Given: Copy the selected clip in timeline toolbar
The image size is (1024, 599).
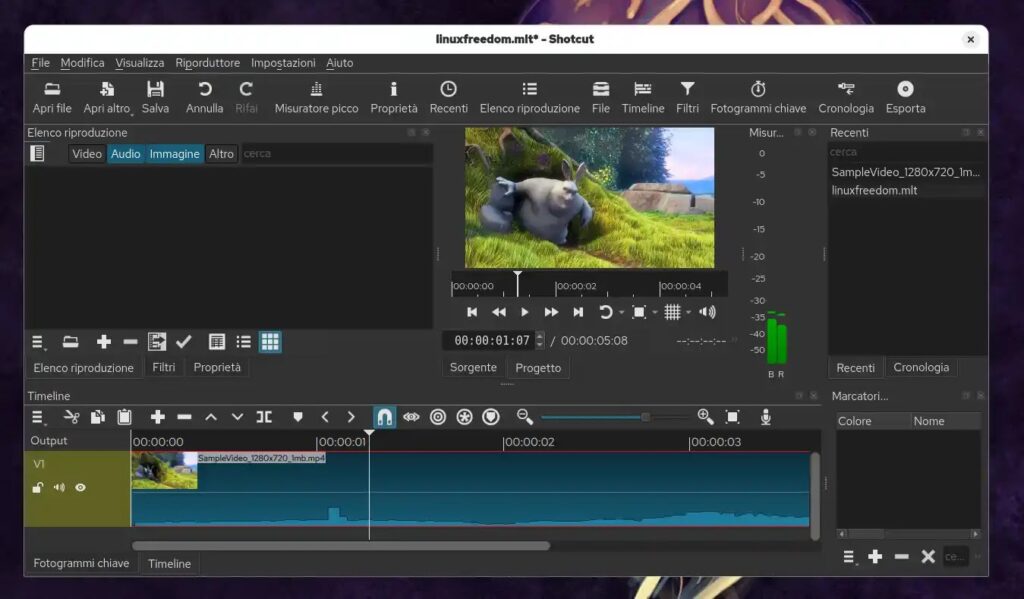Looking at the screenshot, I should point(98,417).
